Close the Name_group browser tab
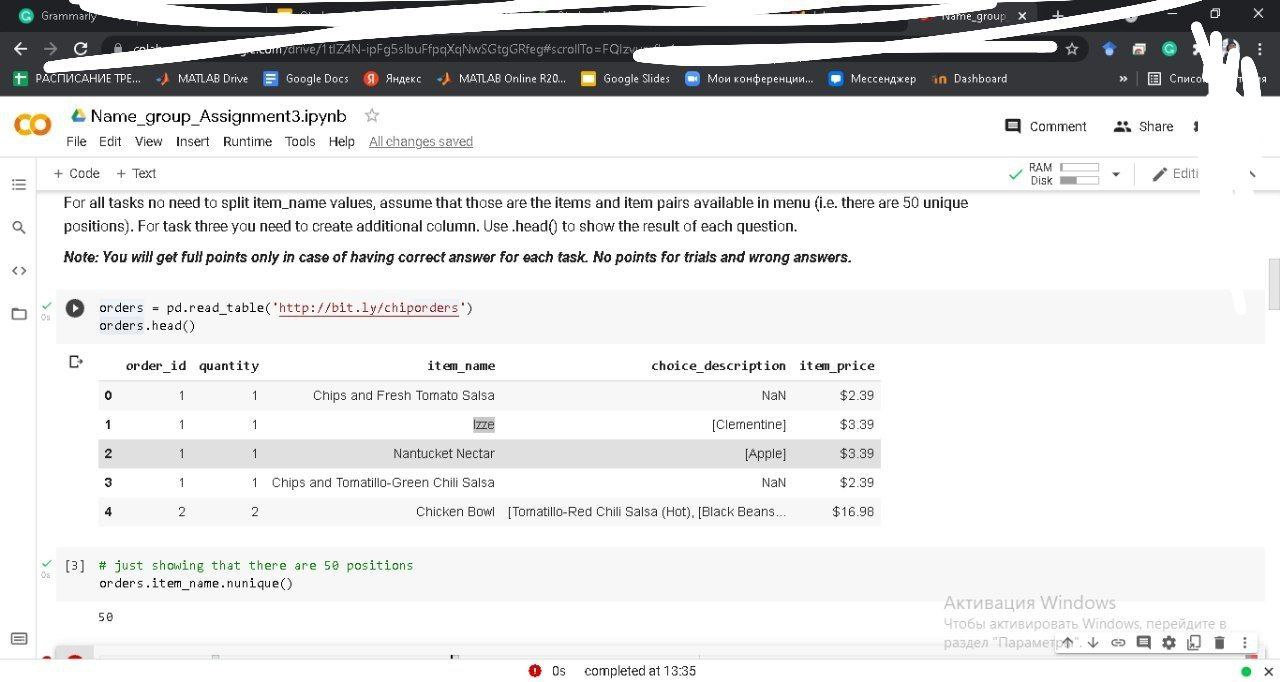1280x682 pixels. 1022,16
